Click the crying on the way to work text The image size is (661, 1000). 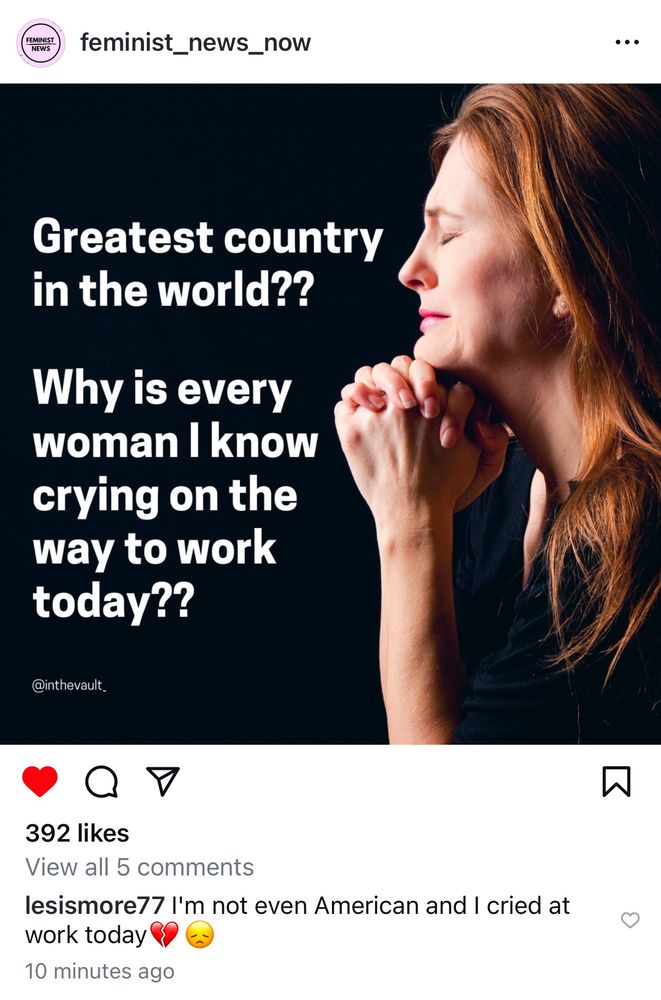165,521
